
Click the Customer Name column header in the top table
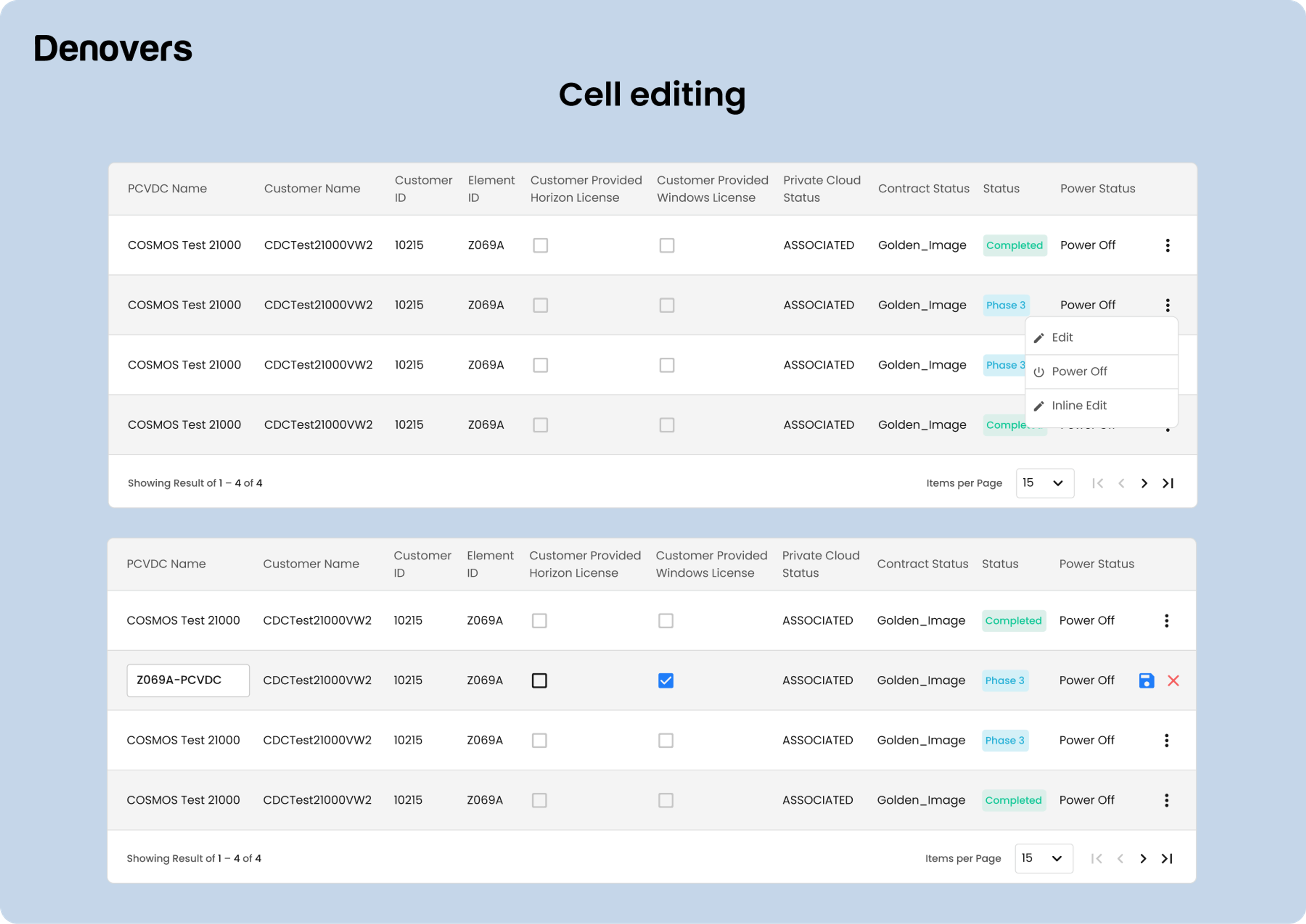point(312,189)
